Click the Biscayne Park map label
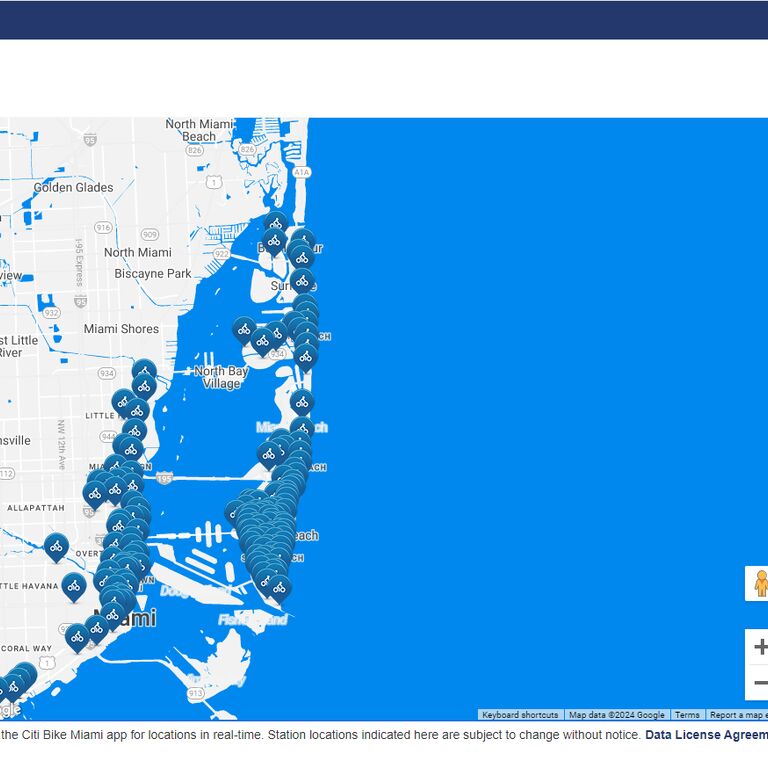The width and height of the screenshot is (768, 768). [x=153, y=273]
